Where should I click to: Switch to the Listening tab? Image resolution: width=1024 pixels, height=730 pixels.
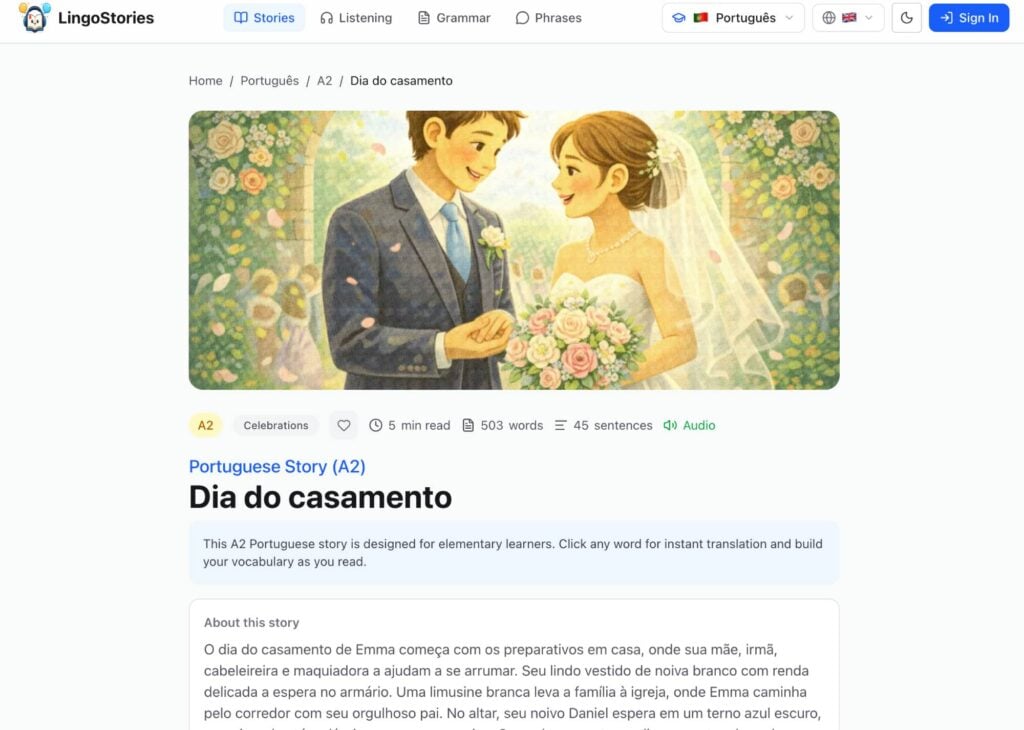(x=356, y=18)
